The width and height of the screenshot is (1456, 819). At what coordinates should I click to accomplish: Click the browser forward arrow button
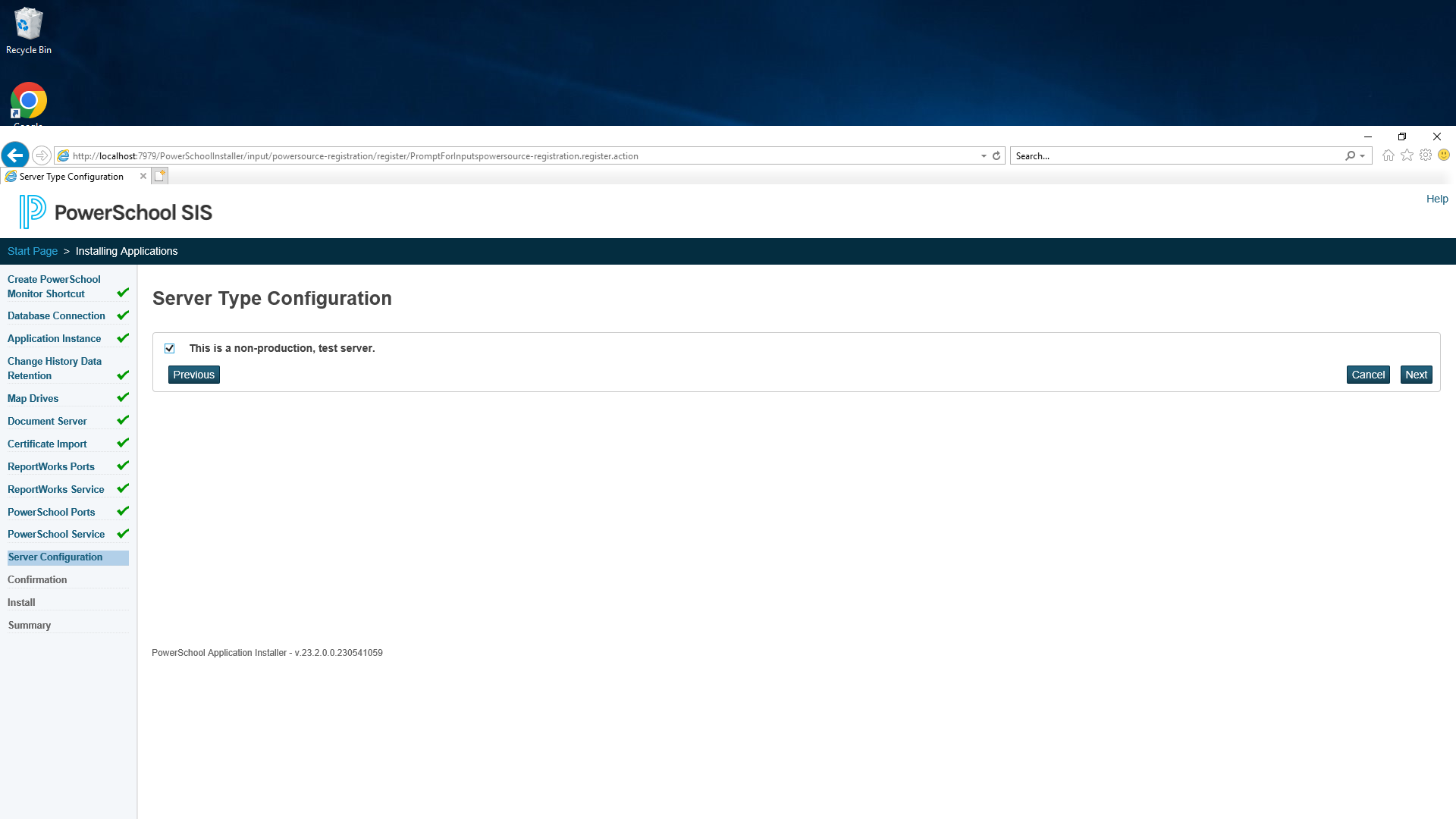click(x=42, y=155)
